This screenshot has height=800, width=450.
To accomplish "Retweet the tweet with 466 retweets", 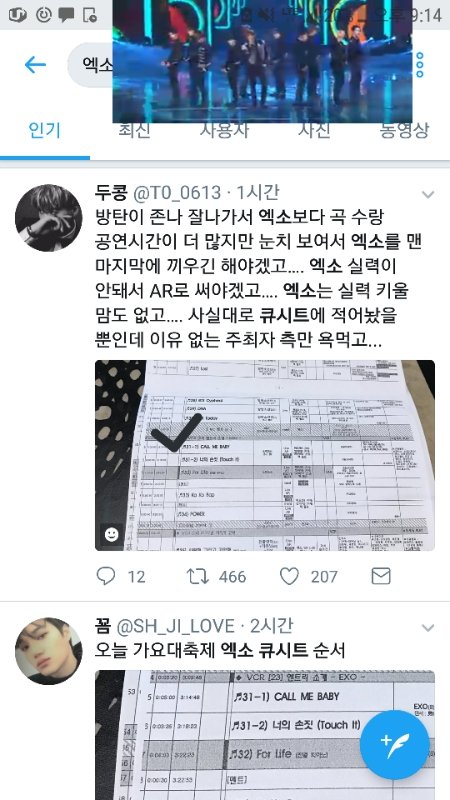I will coord(197,577).
